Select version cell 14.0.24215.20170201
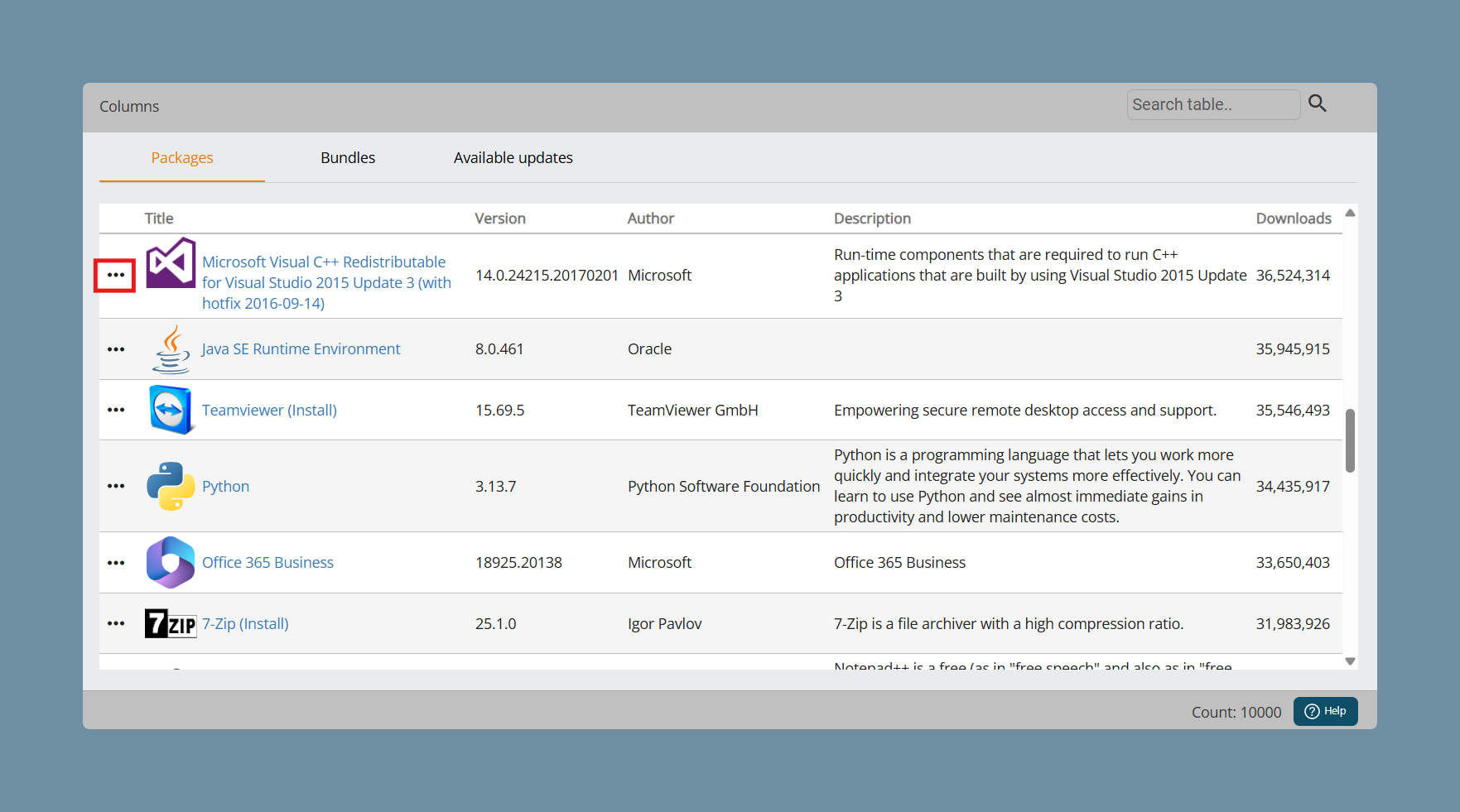 point(547,275)
